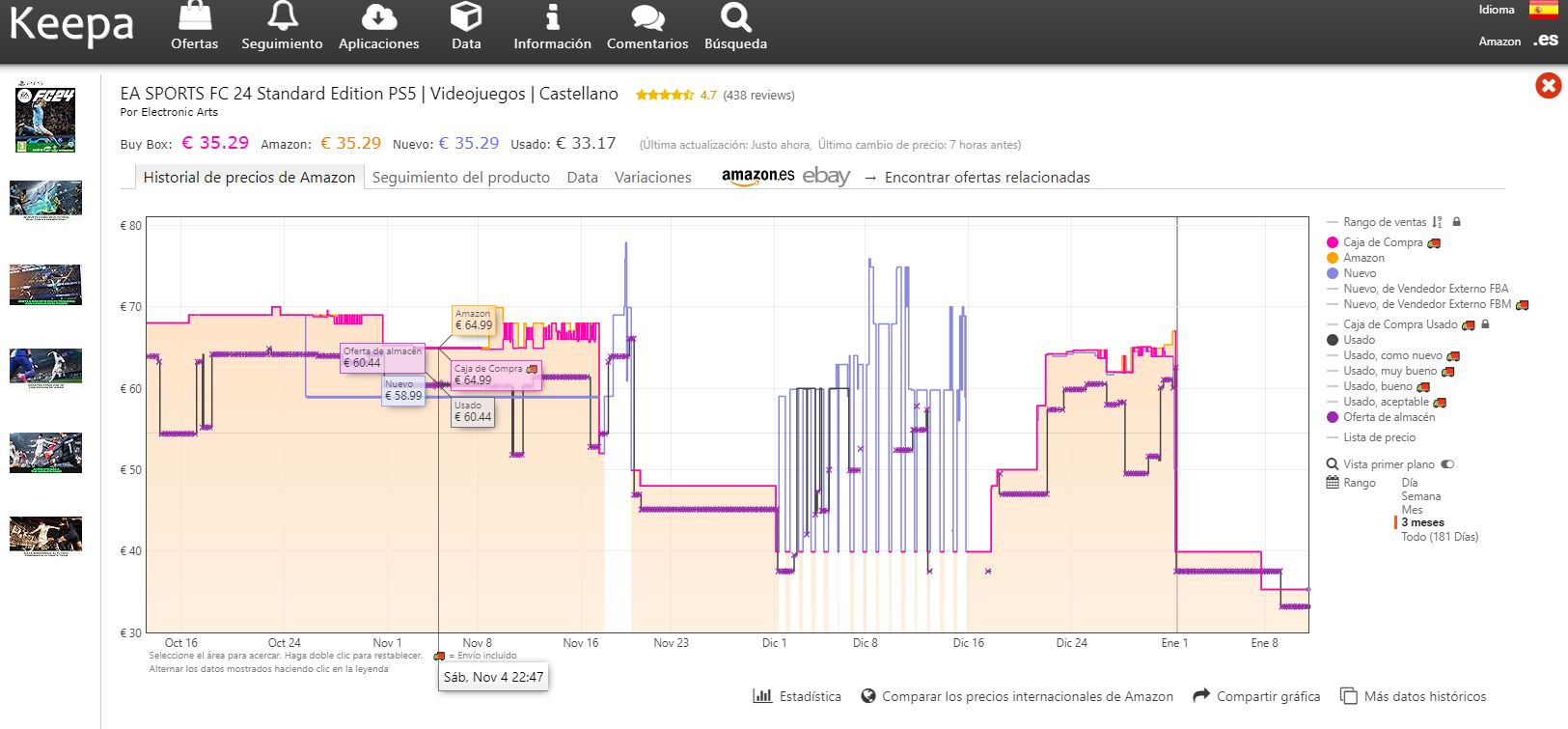Toggle Usado, aceptable series

tap(1387, 402)
